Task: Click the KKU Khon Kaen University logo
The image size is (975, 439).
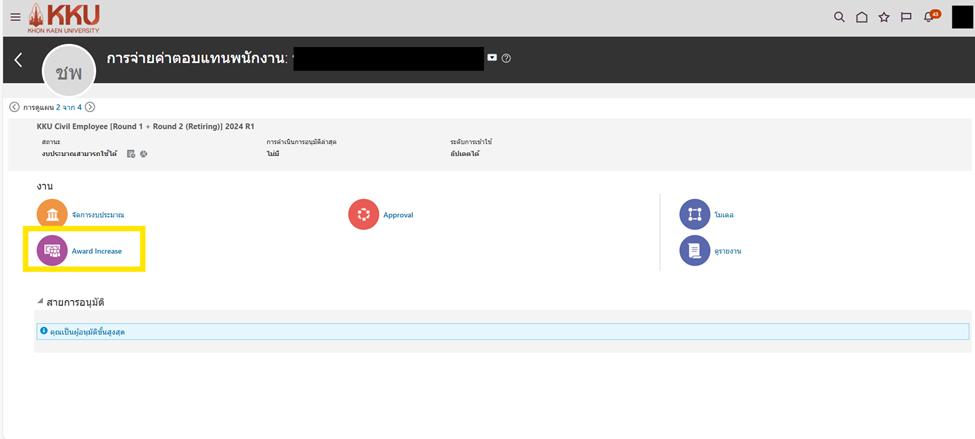Action: point(64,17)
